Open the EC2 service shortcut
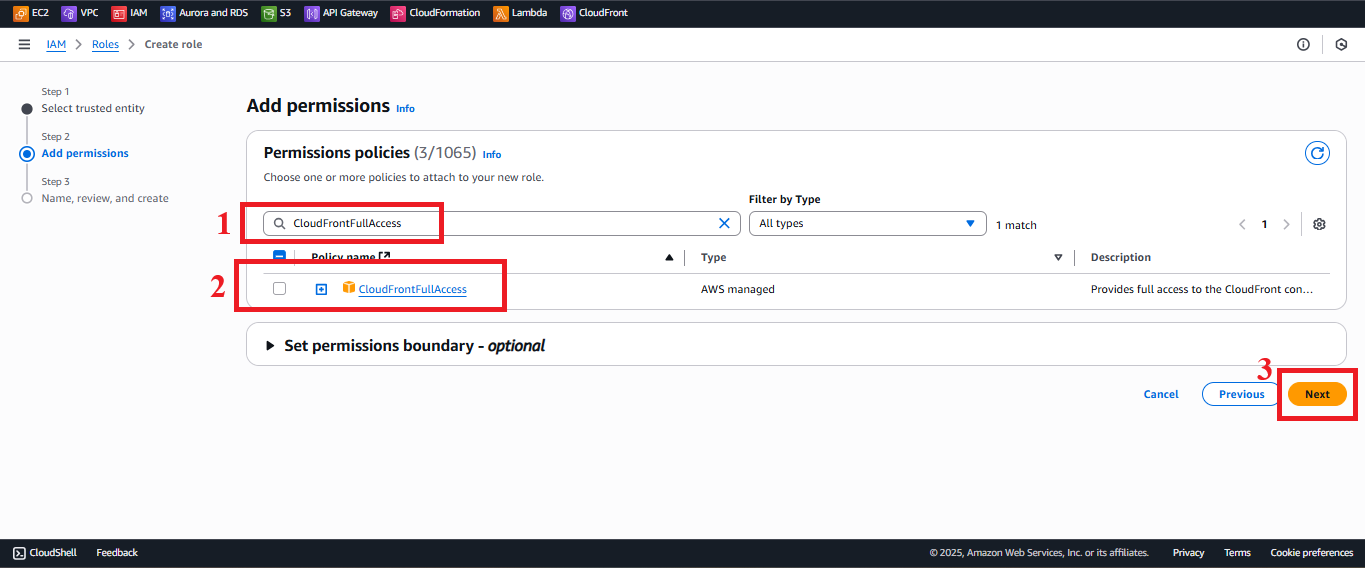This screenshot has height=568, width=1365. [30, 13]
